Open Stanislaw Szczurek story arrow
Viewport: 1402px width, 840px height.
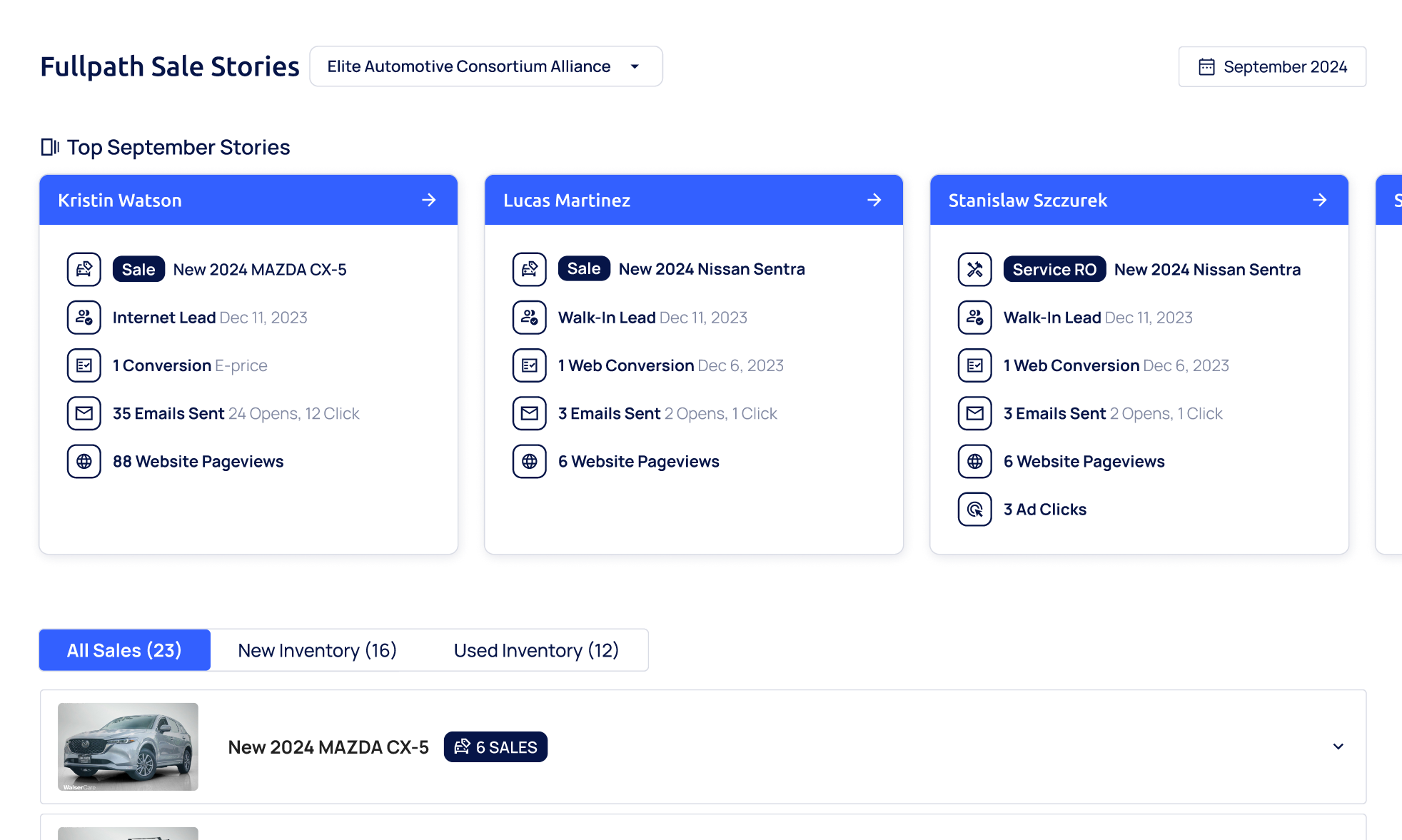[1319, 200]
